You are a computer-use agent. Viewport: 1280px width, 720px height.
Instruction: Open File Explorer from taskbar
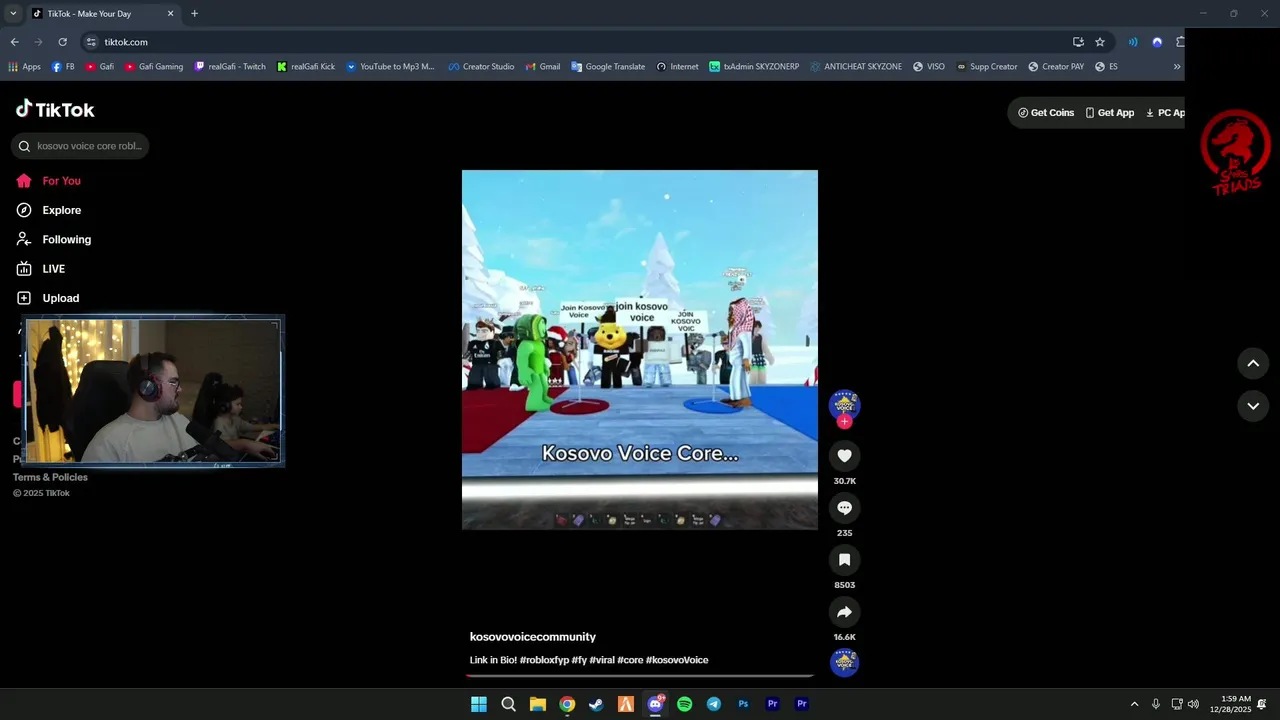coord(537,704)
